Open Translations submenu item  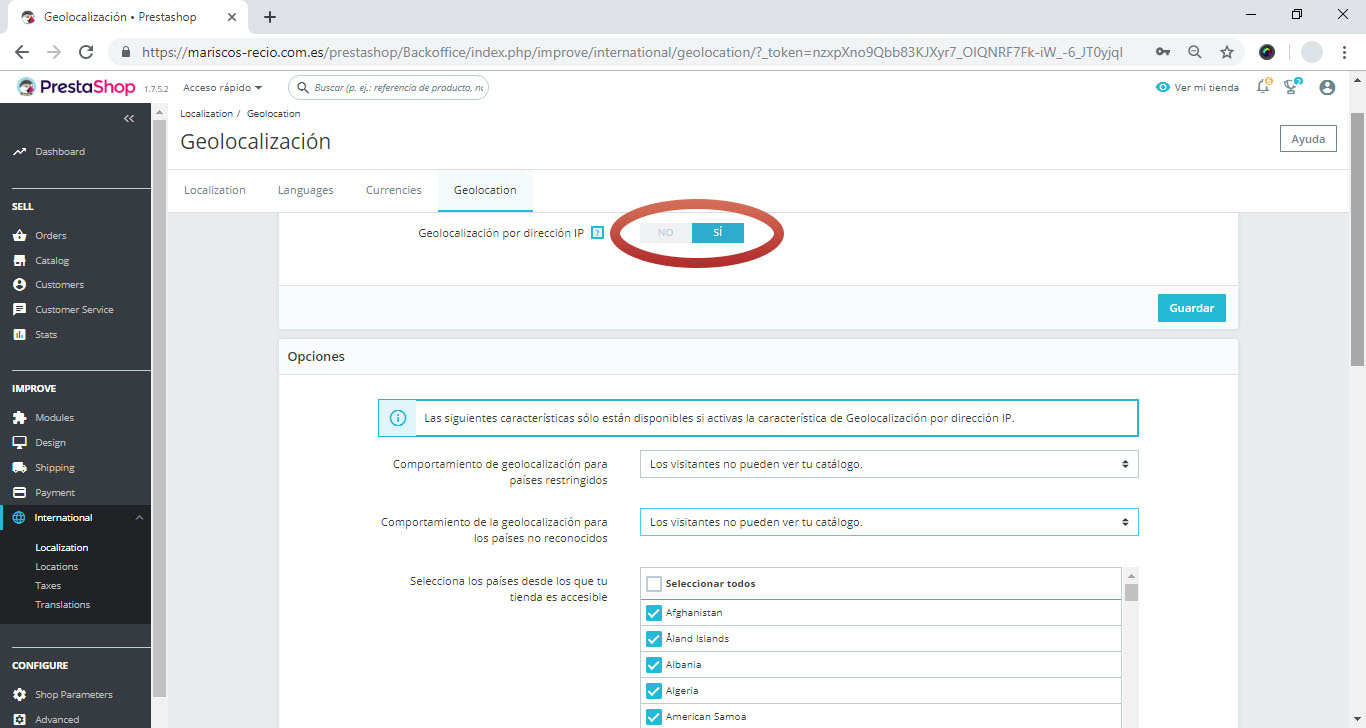(63, 605)
